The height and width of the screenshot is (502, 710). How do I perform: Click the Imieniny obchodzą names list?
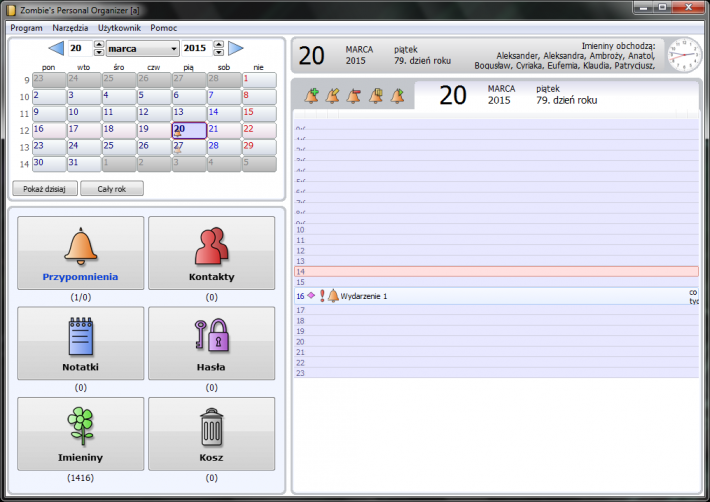[565, 56]
